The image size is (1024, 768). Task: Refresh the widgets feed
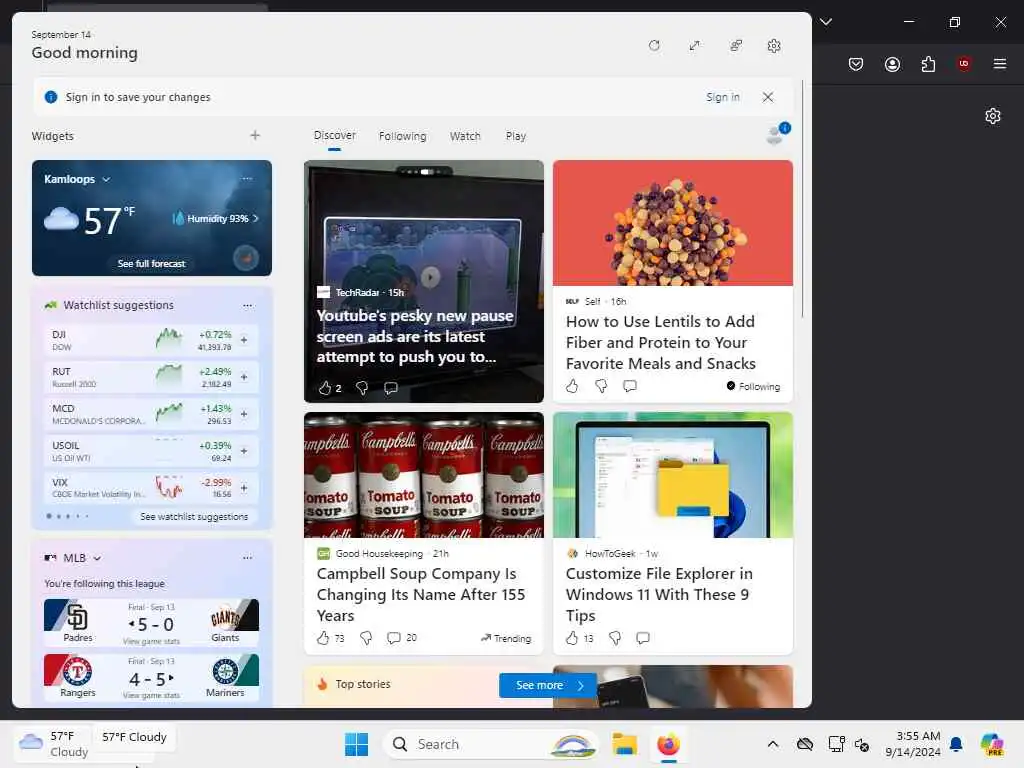654,46
